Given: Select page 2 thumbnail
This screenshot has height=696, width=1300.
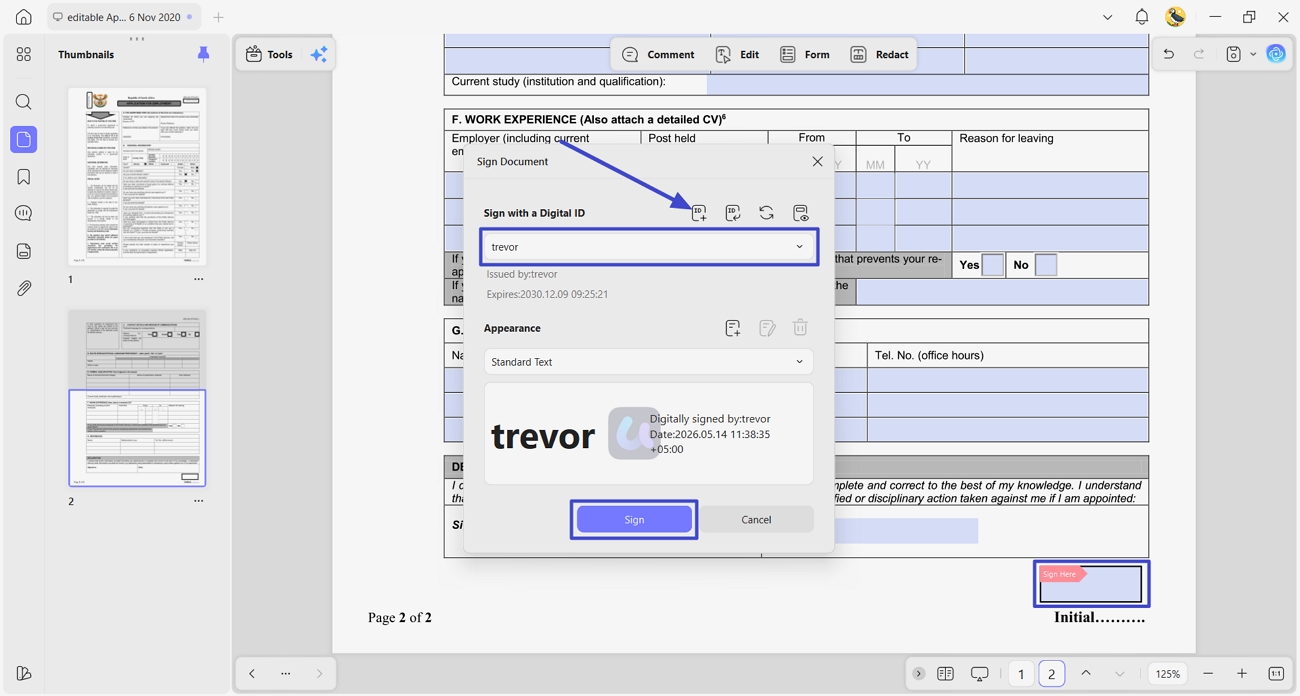Looking at the screenshot, I should tap(137, 398).
